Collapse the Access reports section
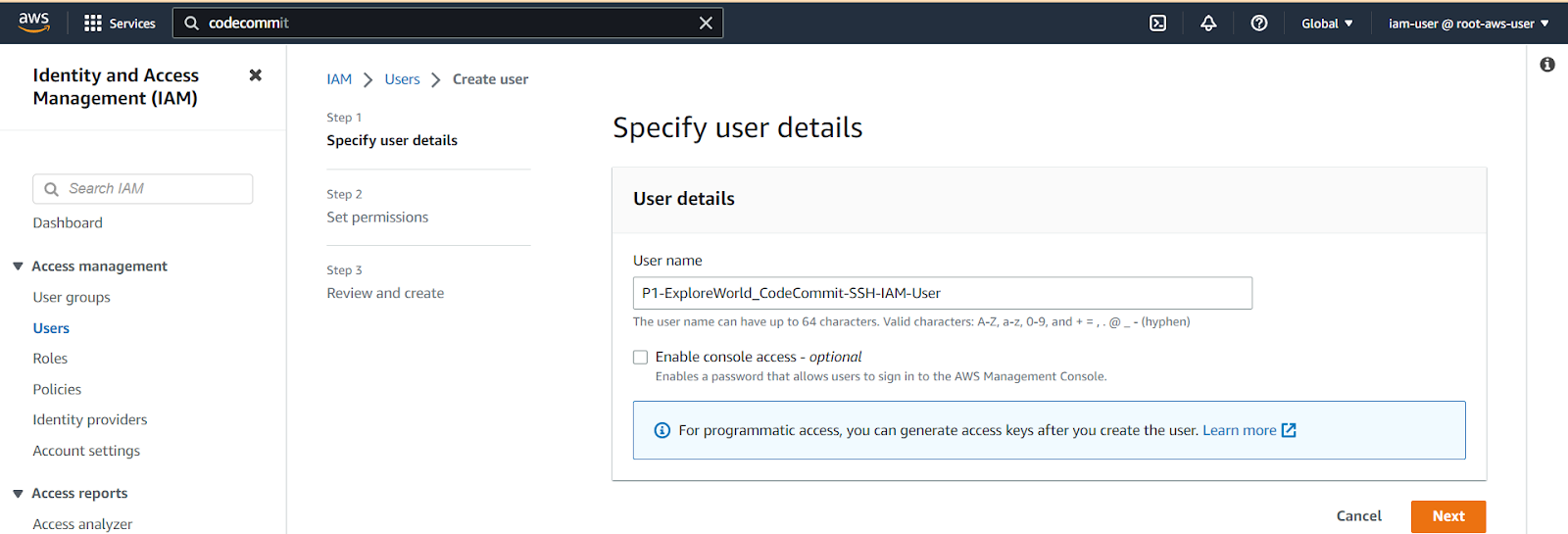Image resolution: width=1568 pixels, height=534 pixels. coord(18,494)
